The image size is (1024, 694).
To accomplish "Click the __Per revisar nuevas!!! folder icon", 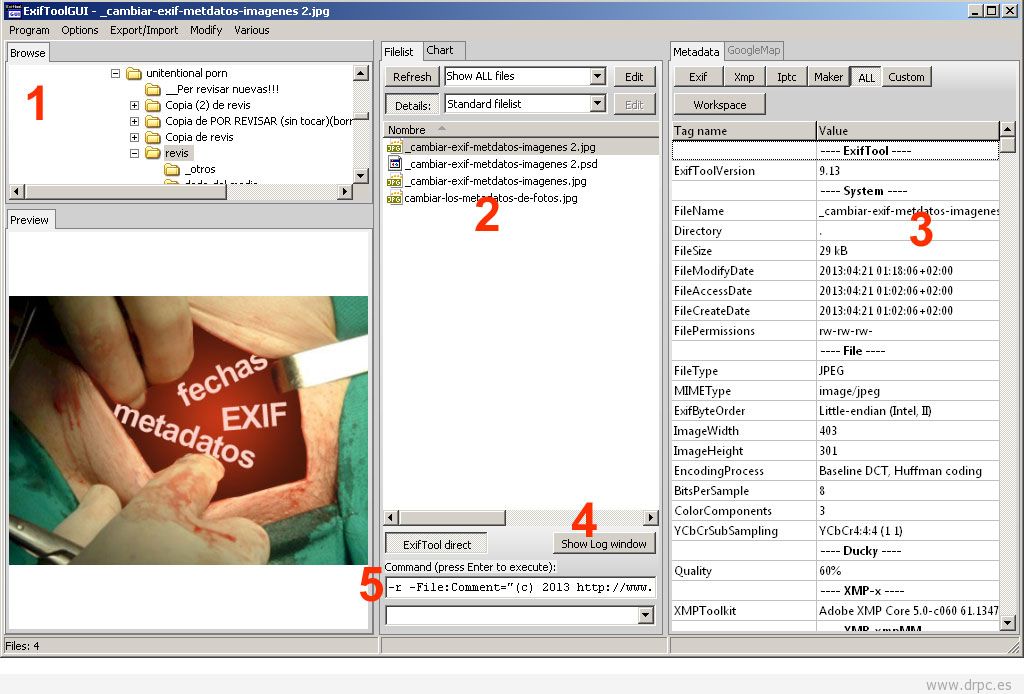I will click(x=153, y=89).
